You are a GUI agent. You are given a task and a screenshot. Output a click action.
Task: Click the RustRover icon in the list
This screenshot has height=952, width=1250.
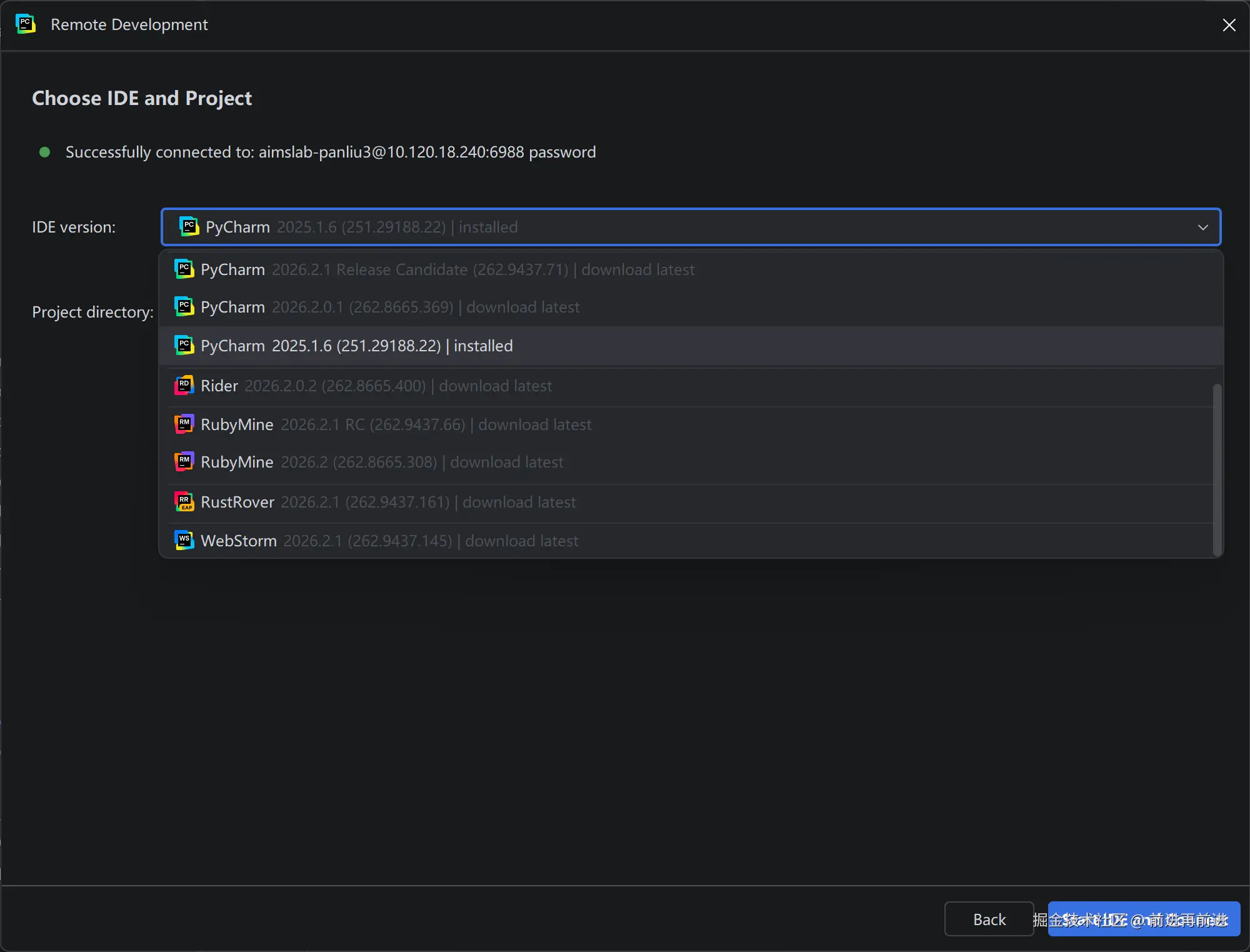(x=184, y=502)
